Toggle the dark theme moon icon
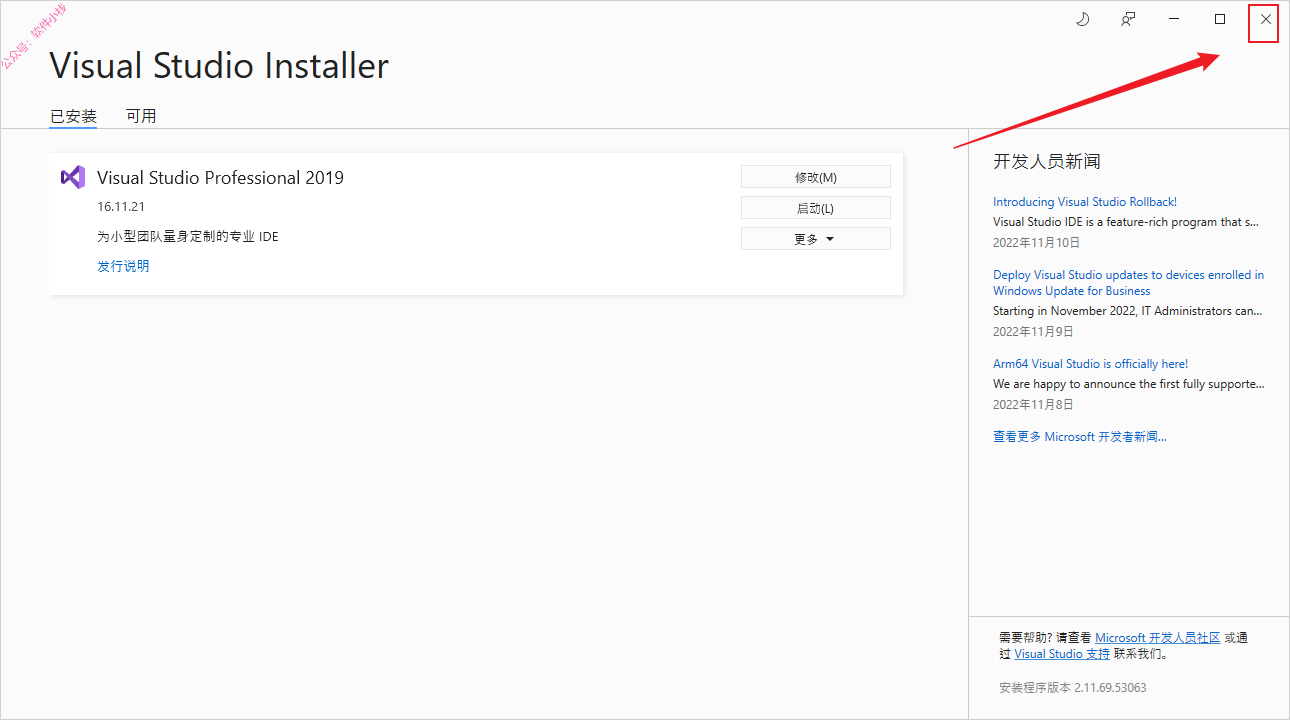This screenshot has width=1290, height=720. pyautogui.click(x=1082, y=19)
